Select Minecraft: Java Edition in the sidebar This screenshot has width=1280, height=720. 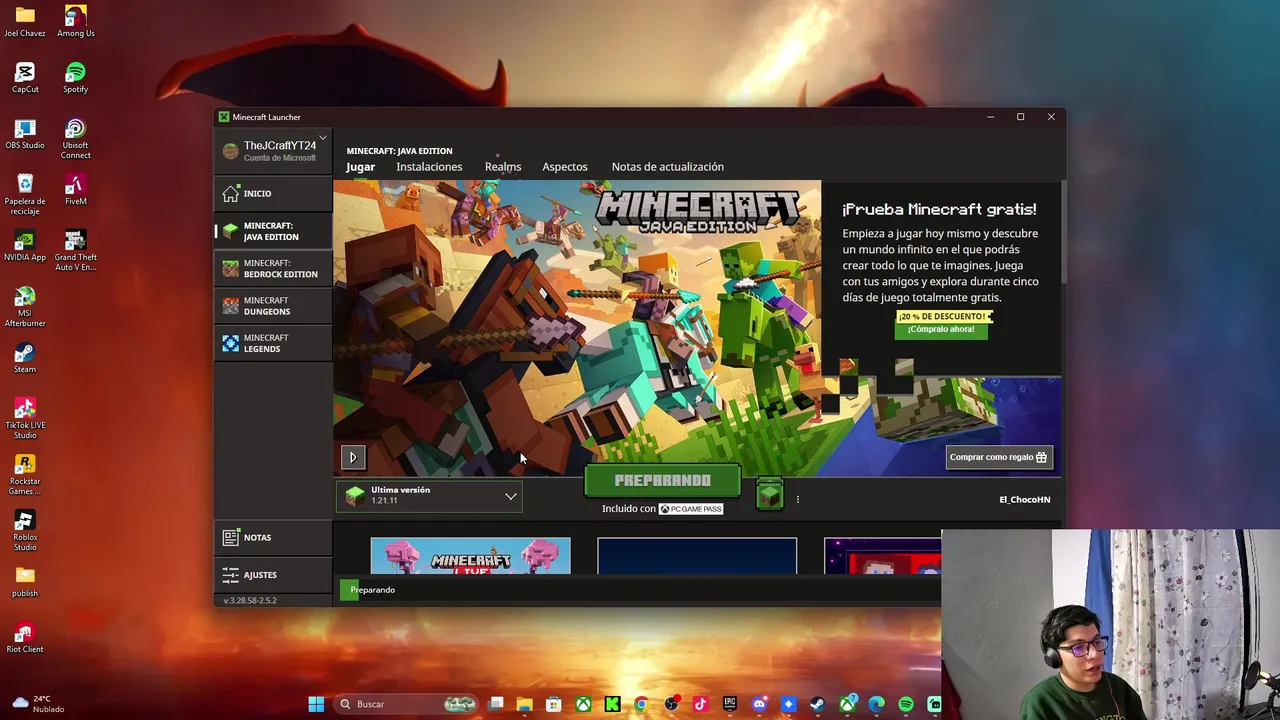(272, 231)
